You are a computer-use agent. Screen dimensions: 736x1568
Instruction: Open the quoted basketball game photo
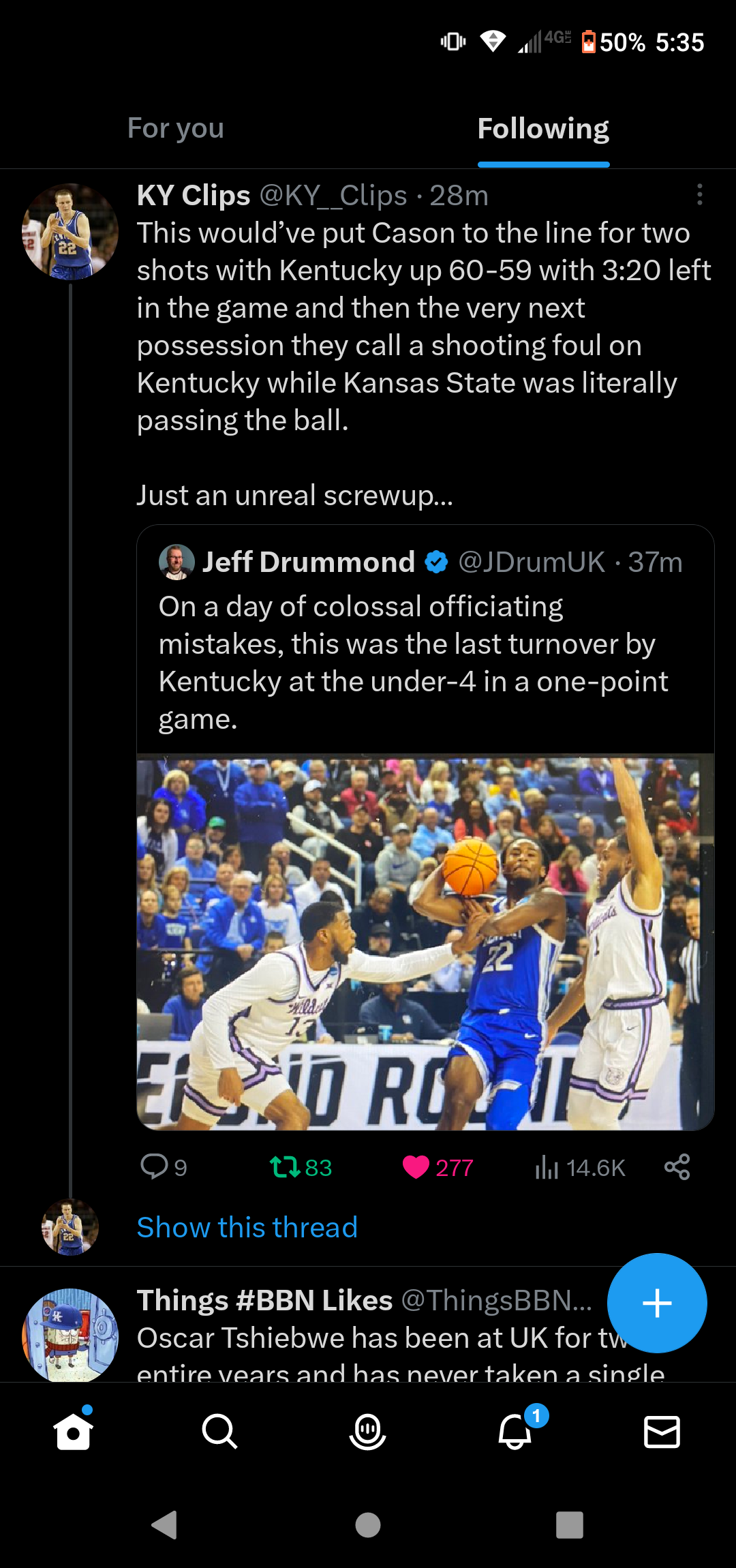425,942
